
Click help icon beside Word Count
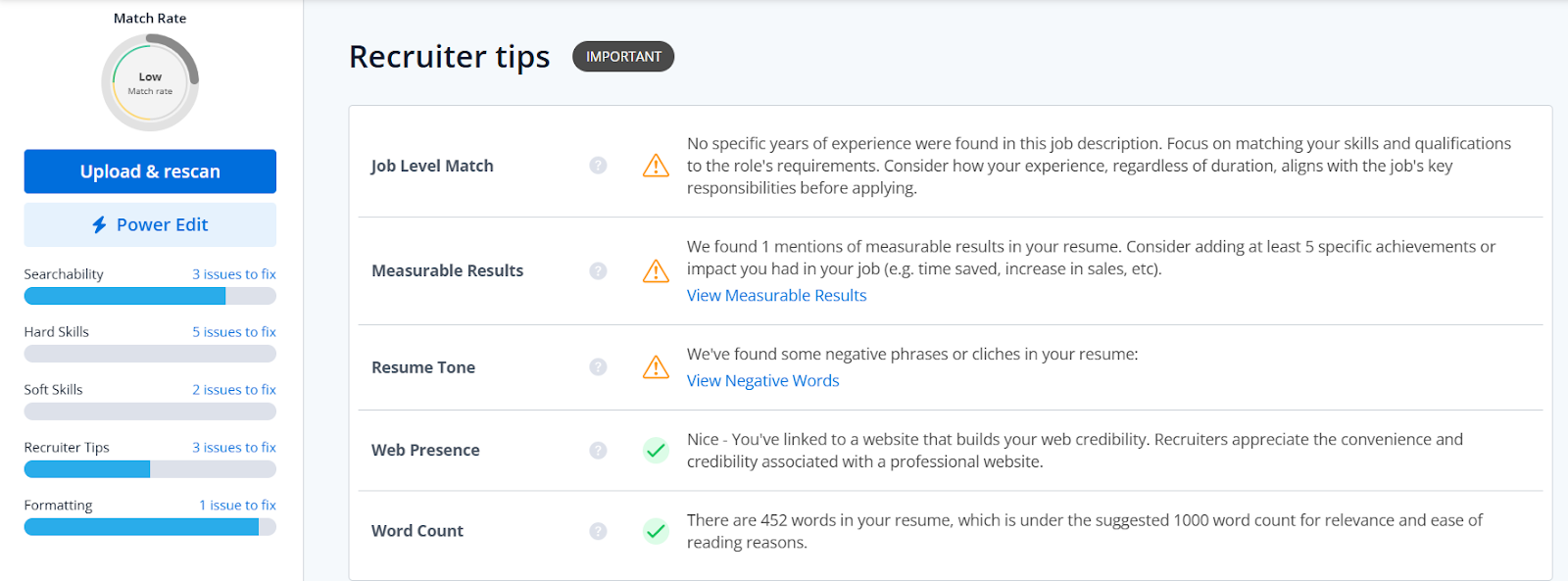(x=598, y=531)
